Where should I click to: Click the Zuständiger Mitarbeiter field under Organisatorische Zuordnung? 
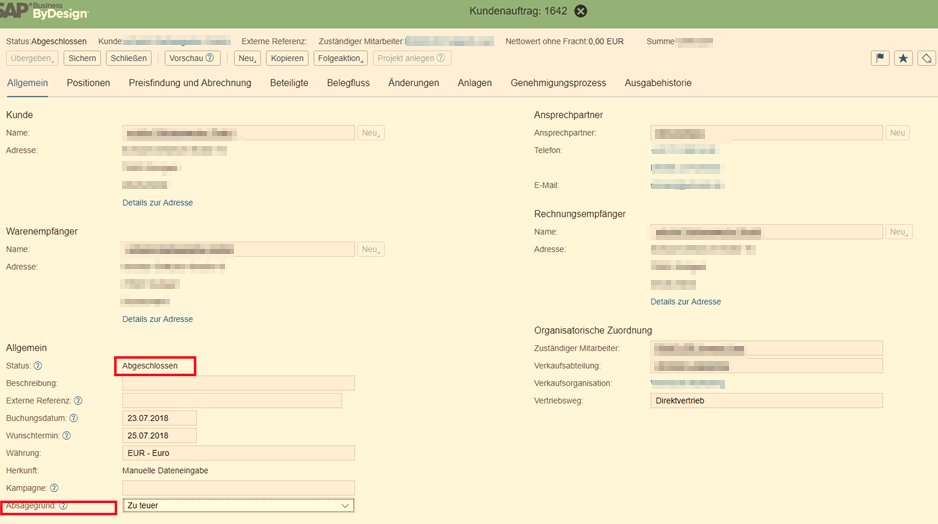[766, 348]
